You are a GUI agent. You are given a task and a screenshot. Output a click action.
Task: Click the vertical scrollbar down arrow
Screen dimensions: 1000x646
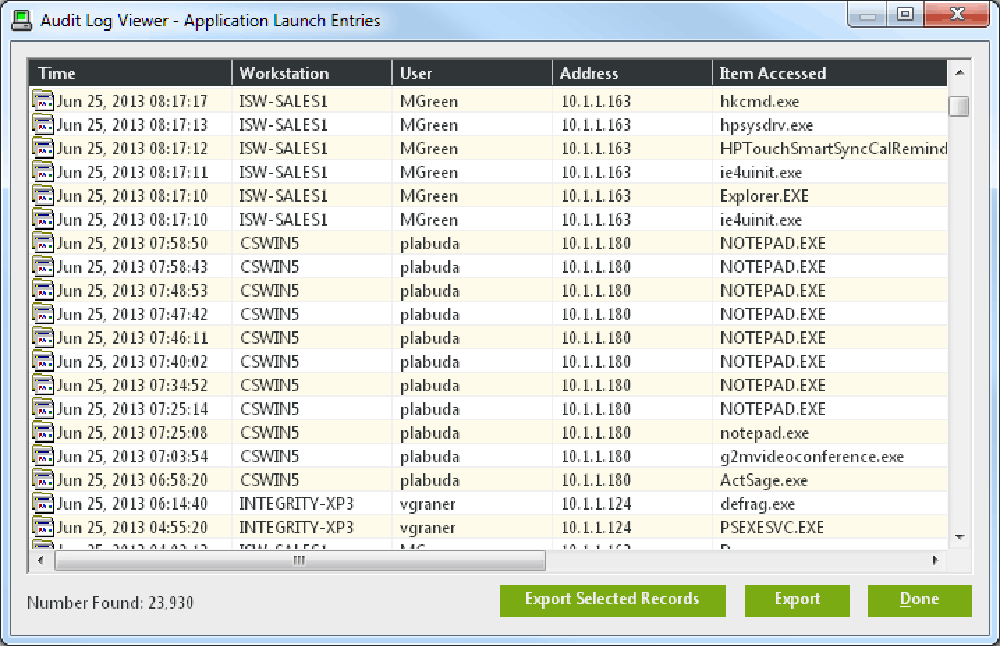[x=959, y=538]
